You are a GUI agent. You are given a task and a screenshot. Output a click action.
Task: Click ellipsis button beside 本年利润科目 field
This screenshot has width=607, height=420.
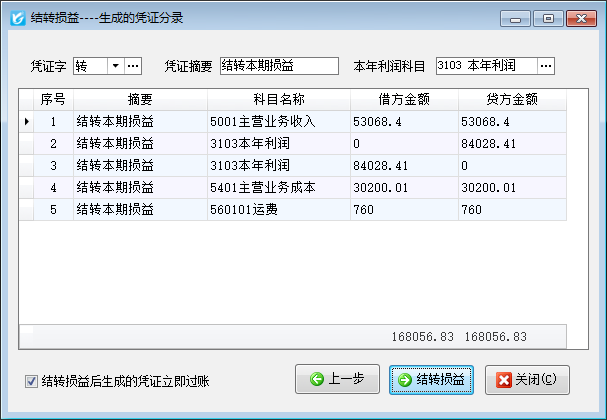click(545, 66)
